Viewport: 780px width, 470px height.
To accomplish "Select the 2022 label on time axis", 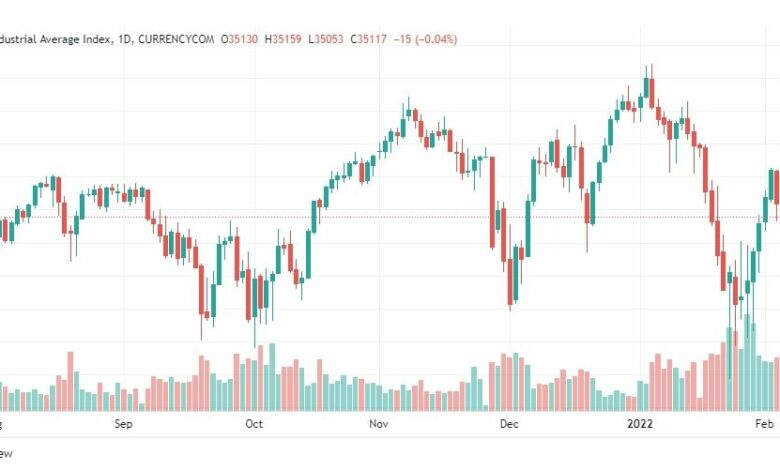I will (x=640, y=424).
